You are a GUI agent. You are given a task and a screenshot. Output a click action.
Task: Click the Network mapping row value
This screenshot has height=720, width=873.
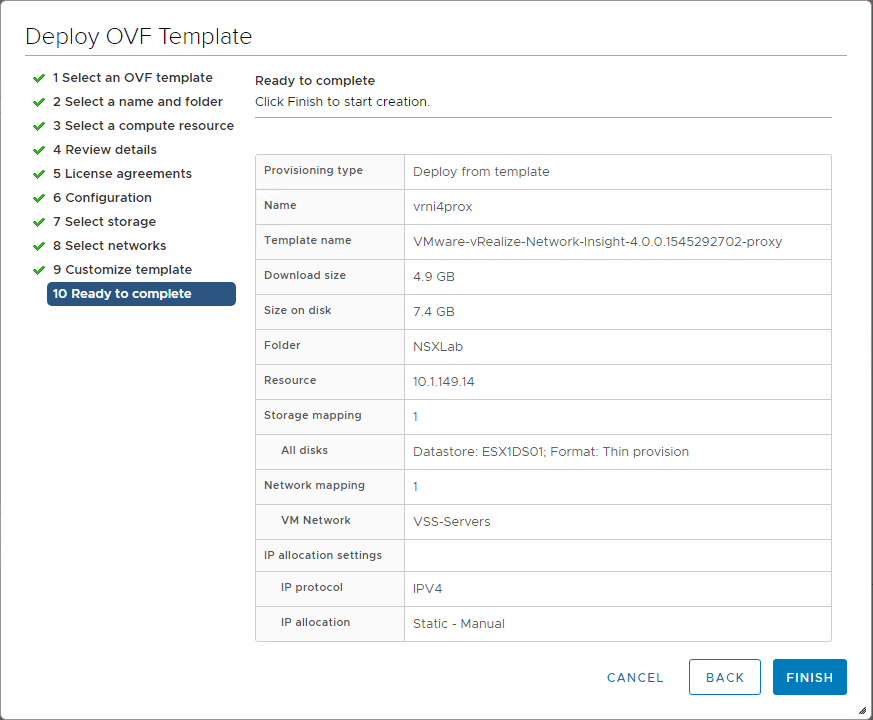tap(417, 486)
